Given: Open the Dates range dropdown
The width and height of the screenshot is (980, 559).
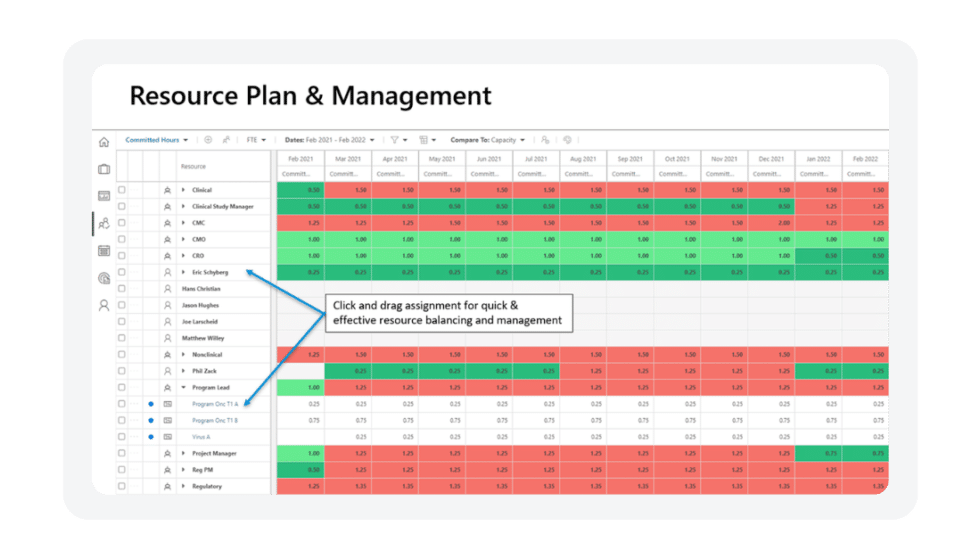Looking at the screenshot, I should [329, 140].
